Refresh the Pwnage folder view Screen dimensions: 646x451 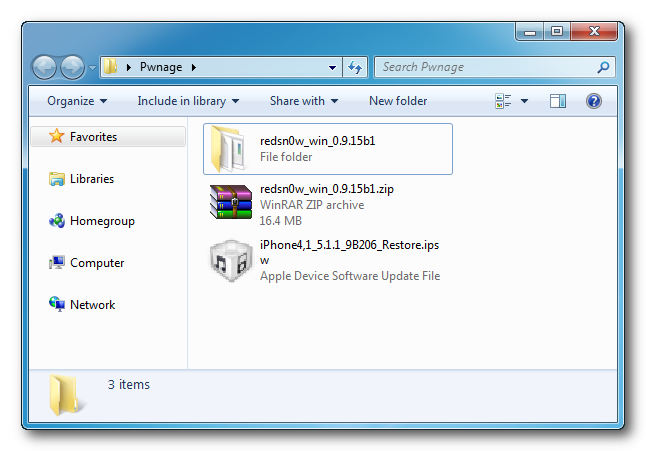click(x=355, y=67)
